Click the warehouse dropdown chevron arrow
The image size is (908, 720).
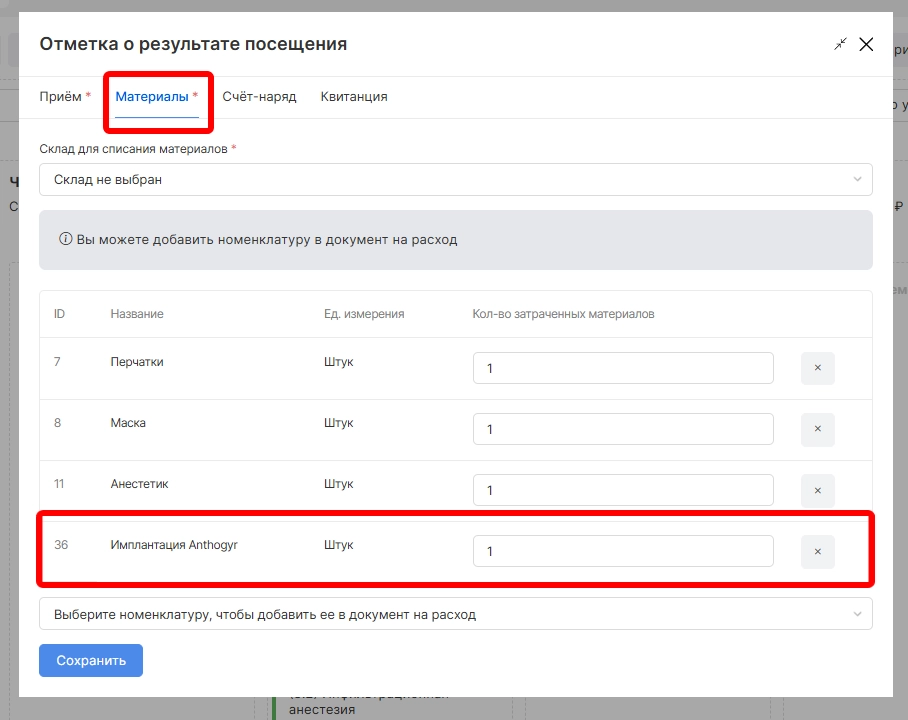[x=857, y=180]
